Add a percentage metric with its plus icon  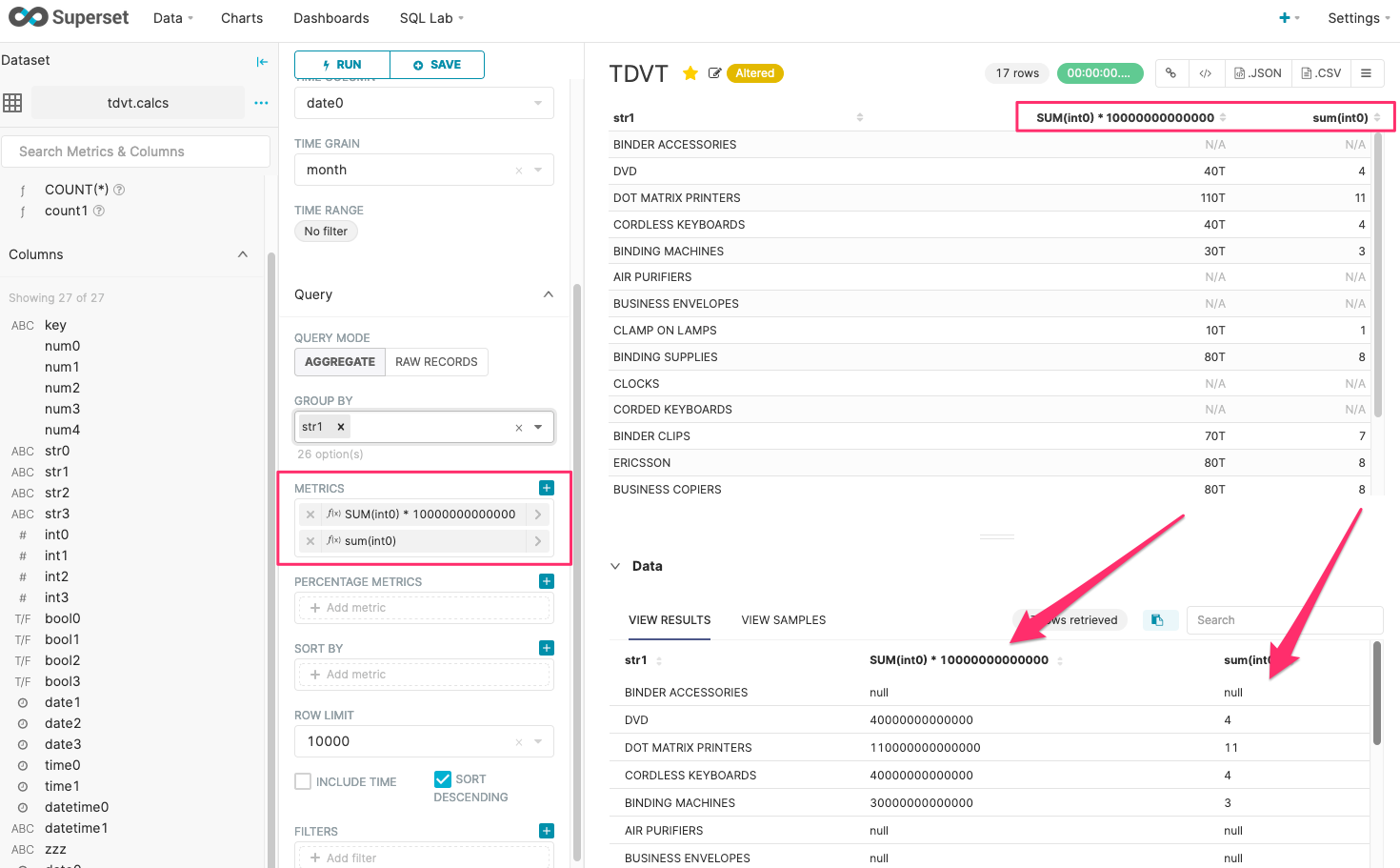point(546,581)
